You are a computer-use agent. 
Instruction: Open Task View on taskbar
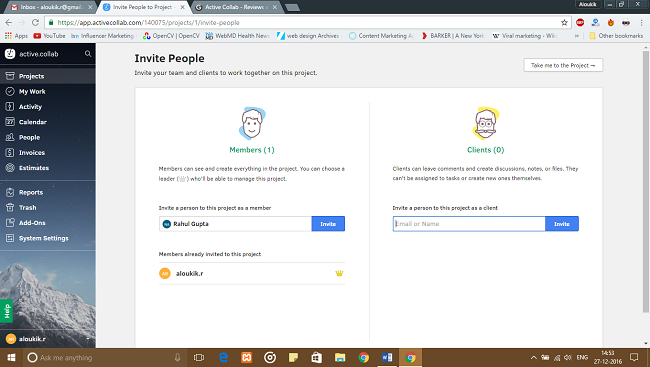(x=199, y=357)
